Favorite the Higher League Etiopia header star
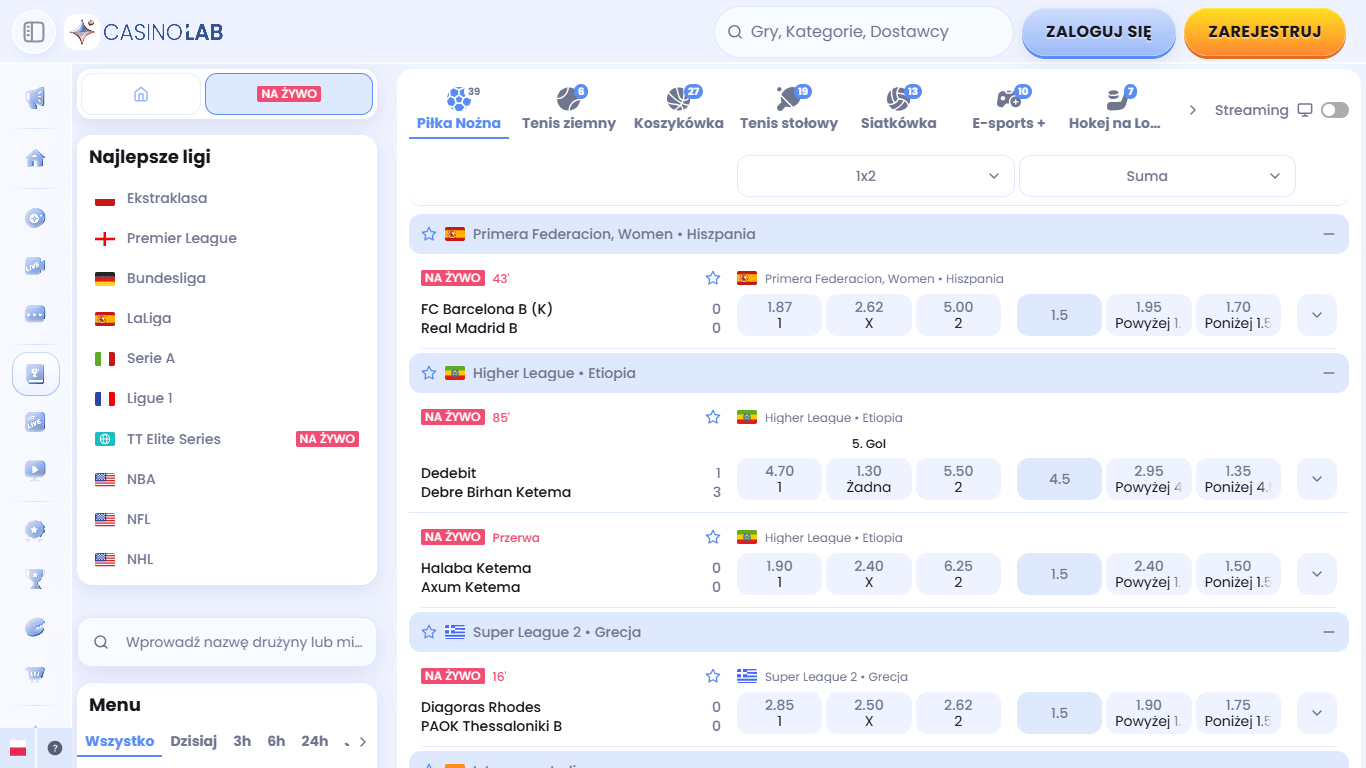 click(x=429, y=373)
